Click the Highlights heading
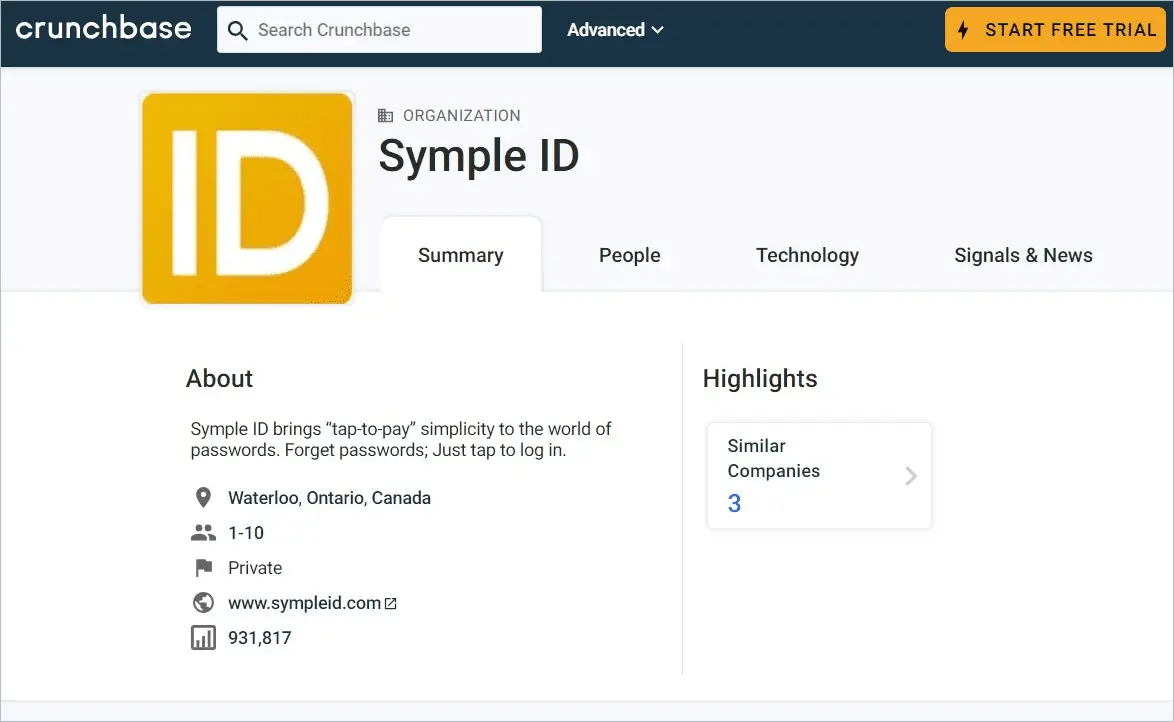Viewport: 1174px width, 722px height. coord(760,379)
